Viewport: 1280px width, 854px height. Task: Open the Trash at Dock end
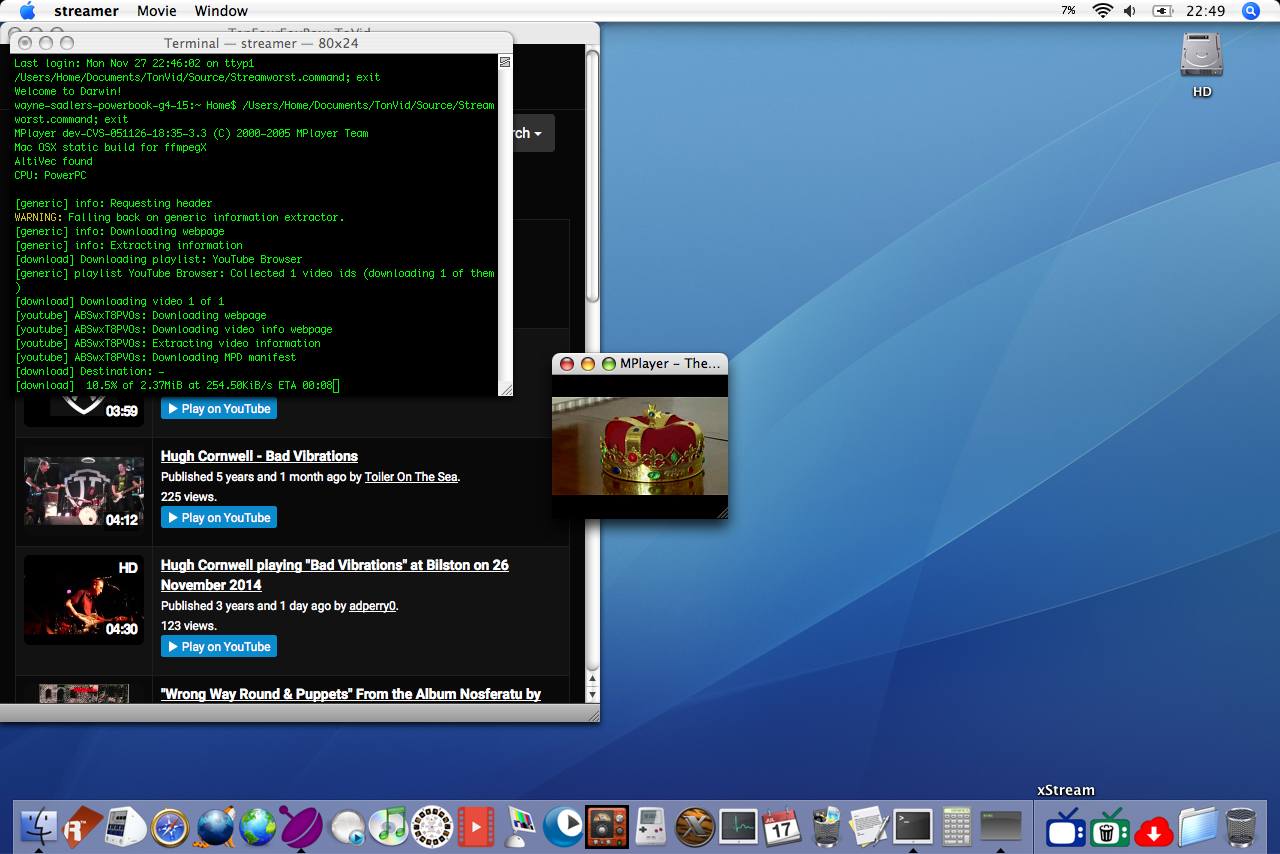(1241, 826)
